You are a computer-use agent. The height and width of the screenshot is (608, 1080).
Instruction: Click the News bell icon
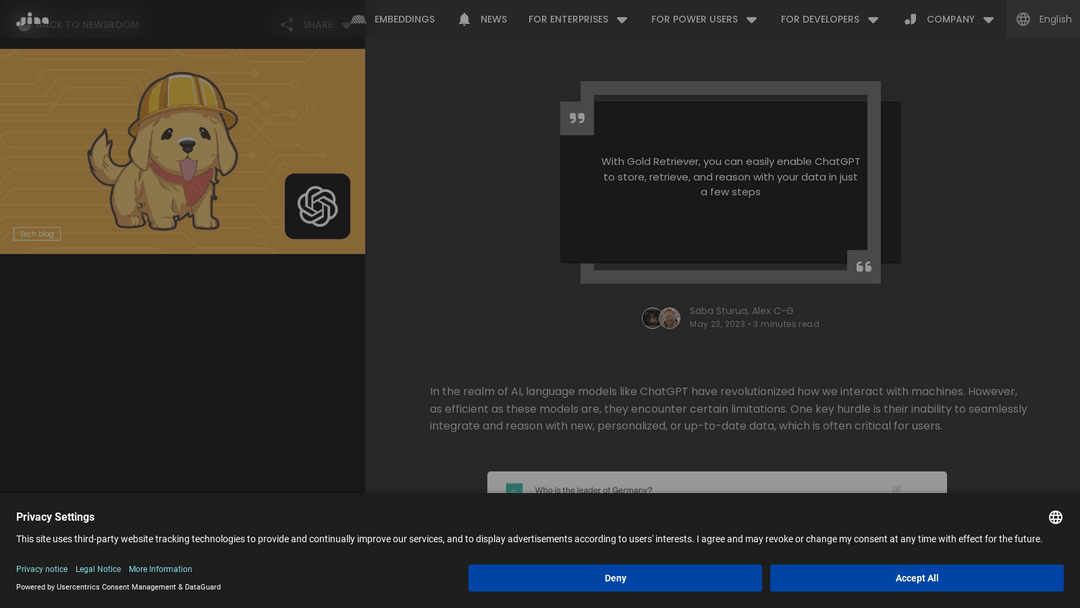click(464, 19)
